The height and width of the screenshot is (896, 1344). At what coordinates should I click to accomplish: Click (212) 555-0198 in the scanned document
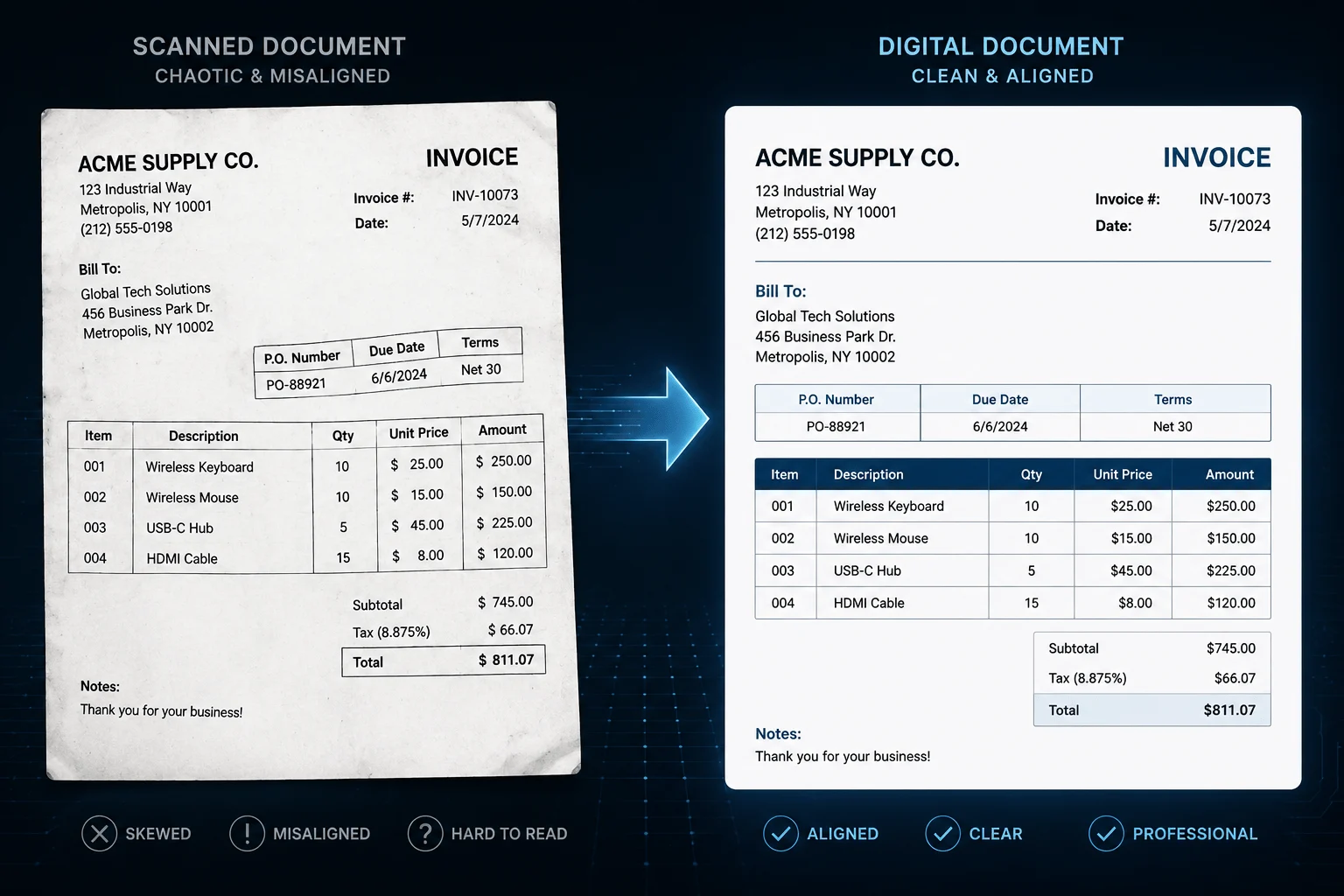tap(127, 228)
